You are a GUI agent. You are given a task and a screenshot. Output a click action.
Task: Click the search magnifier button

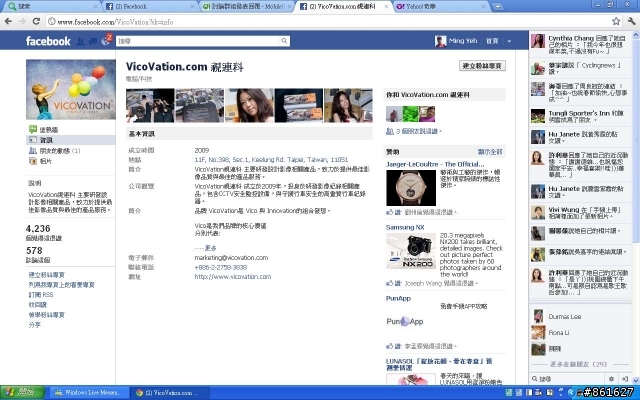(284, 41)
